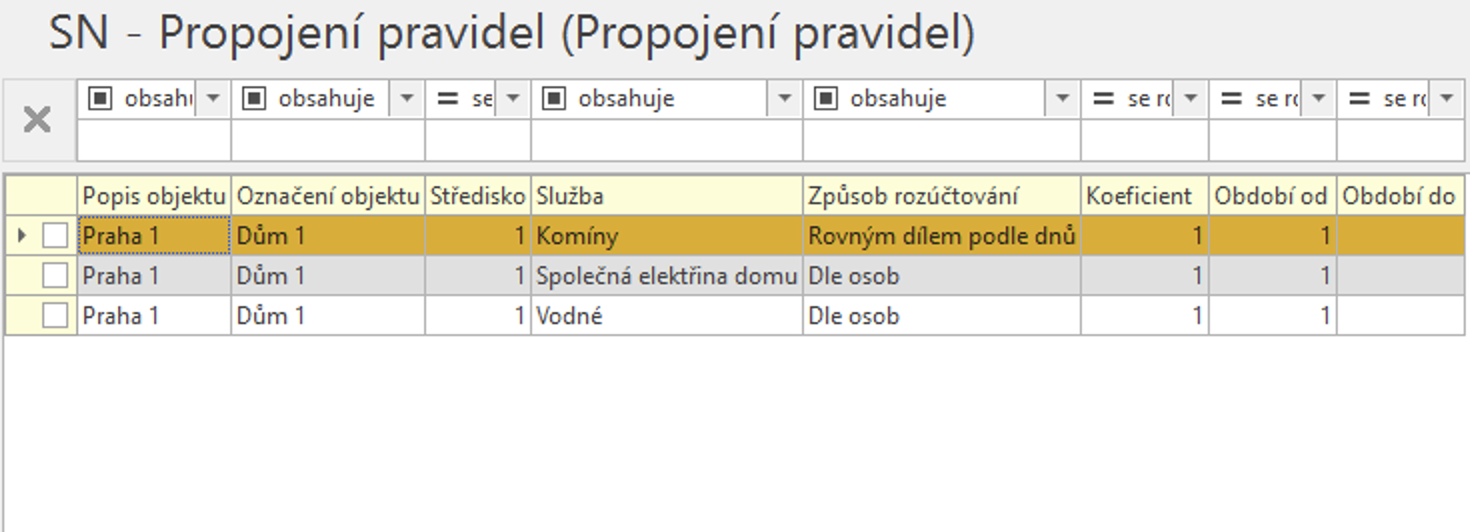Focus the Služba filter text field
This screenshot has height=532, width=1470.
coord(666,141)
